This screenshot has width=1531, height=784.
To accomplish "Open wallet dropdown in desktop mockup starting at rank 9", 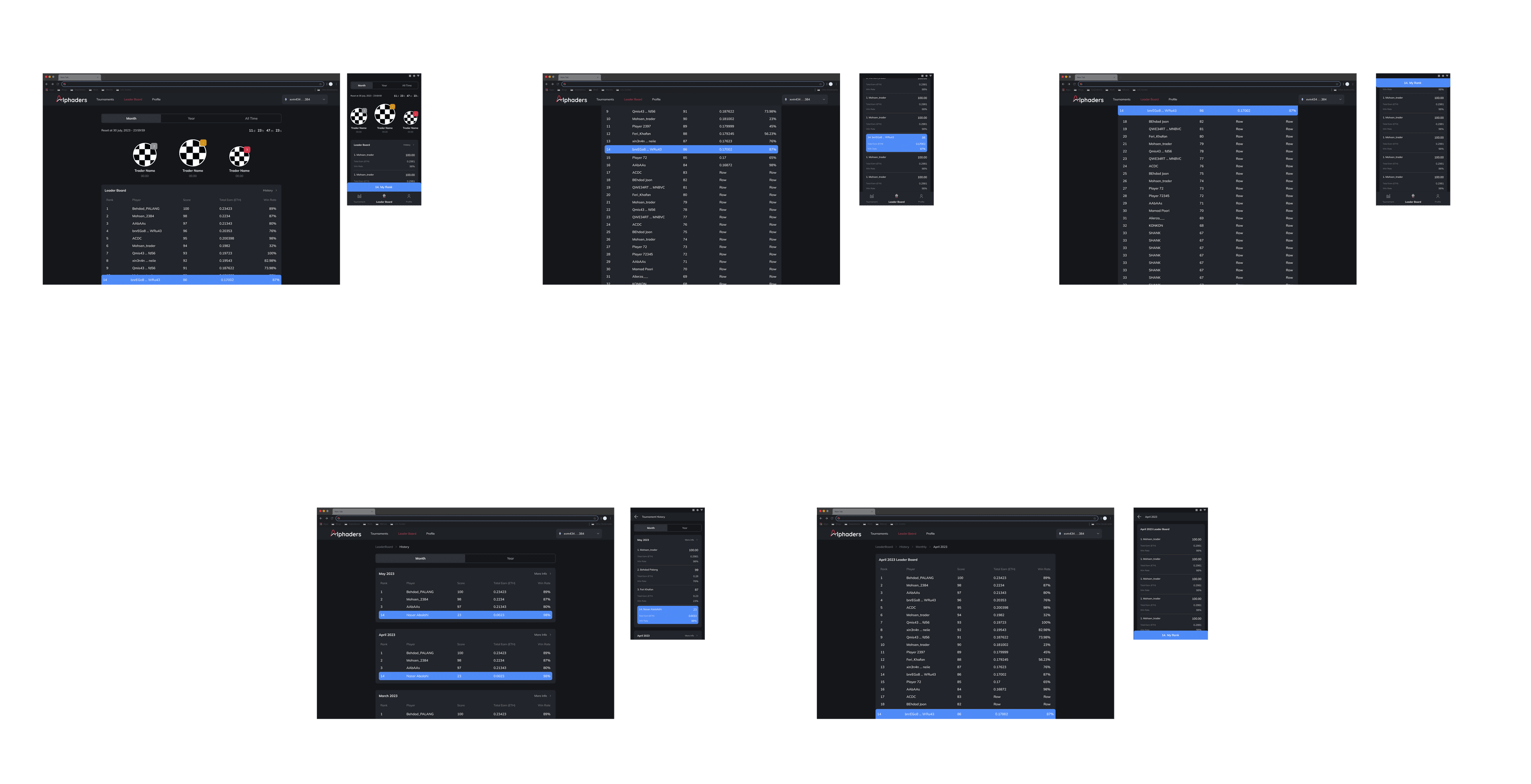I will (x=805, y=99).
